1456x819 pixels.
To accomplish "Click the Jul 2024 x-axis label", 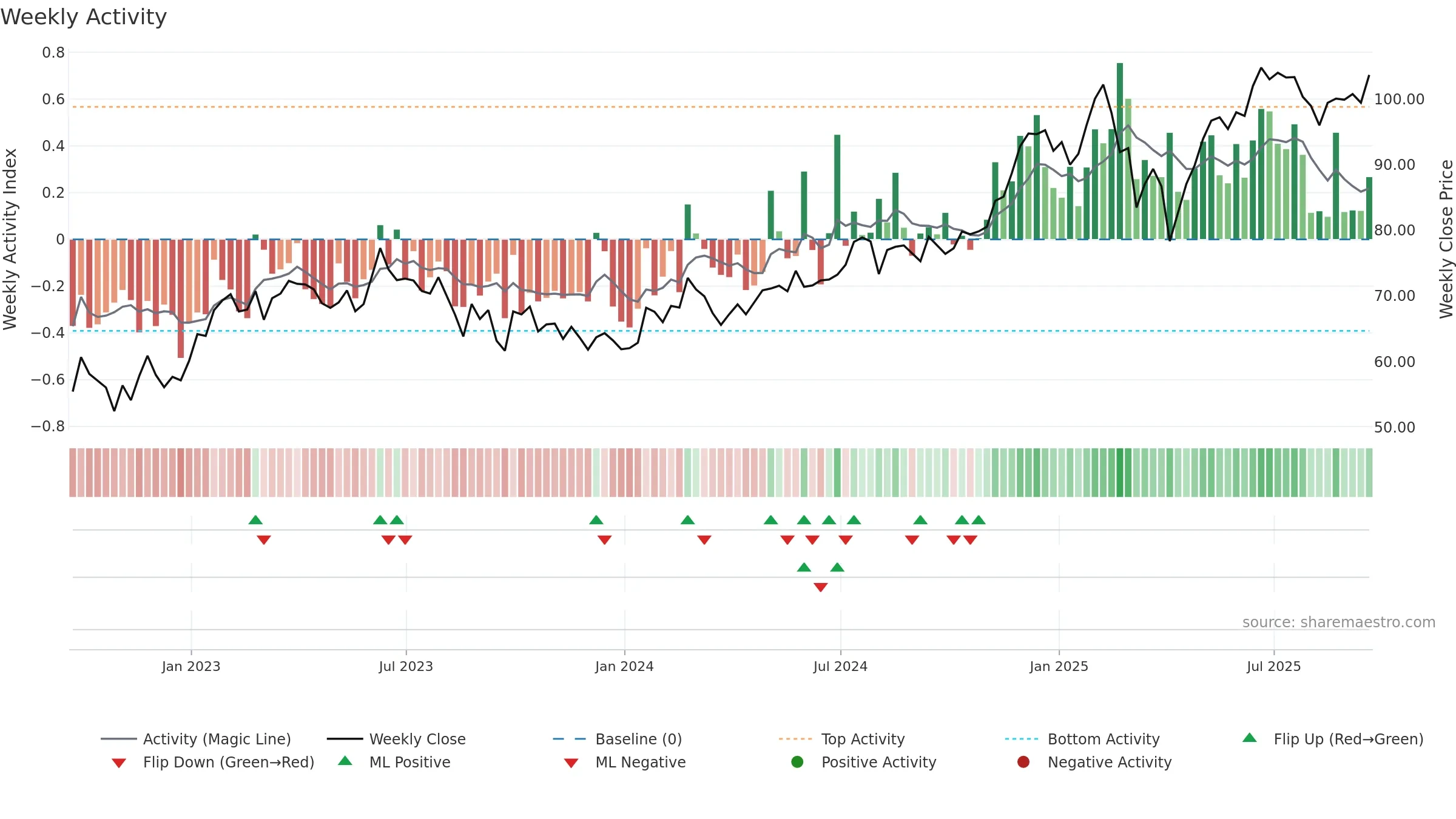I will click(840, 666).
